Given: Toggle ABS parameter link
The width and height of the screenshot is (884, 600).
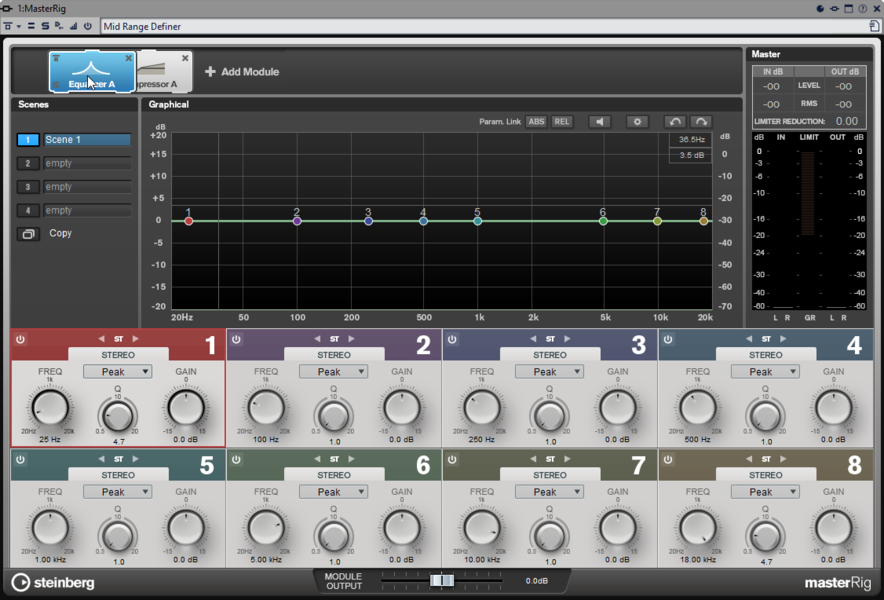Looking at the screenshot, I should pyautogui.click(x=536, y=122).
